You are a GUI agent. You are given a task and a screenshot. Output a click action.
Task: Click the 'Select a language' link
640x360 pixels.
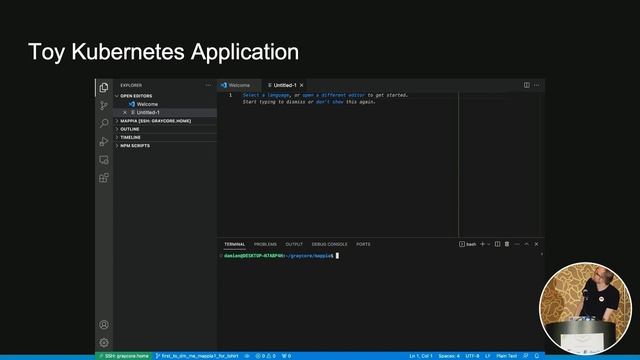click(x=266, y=95)
